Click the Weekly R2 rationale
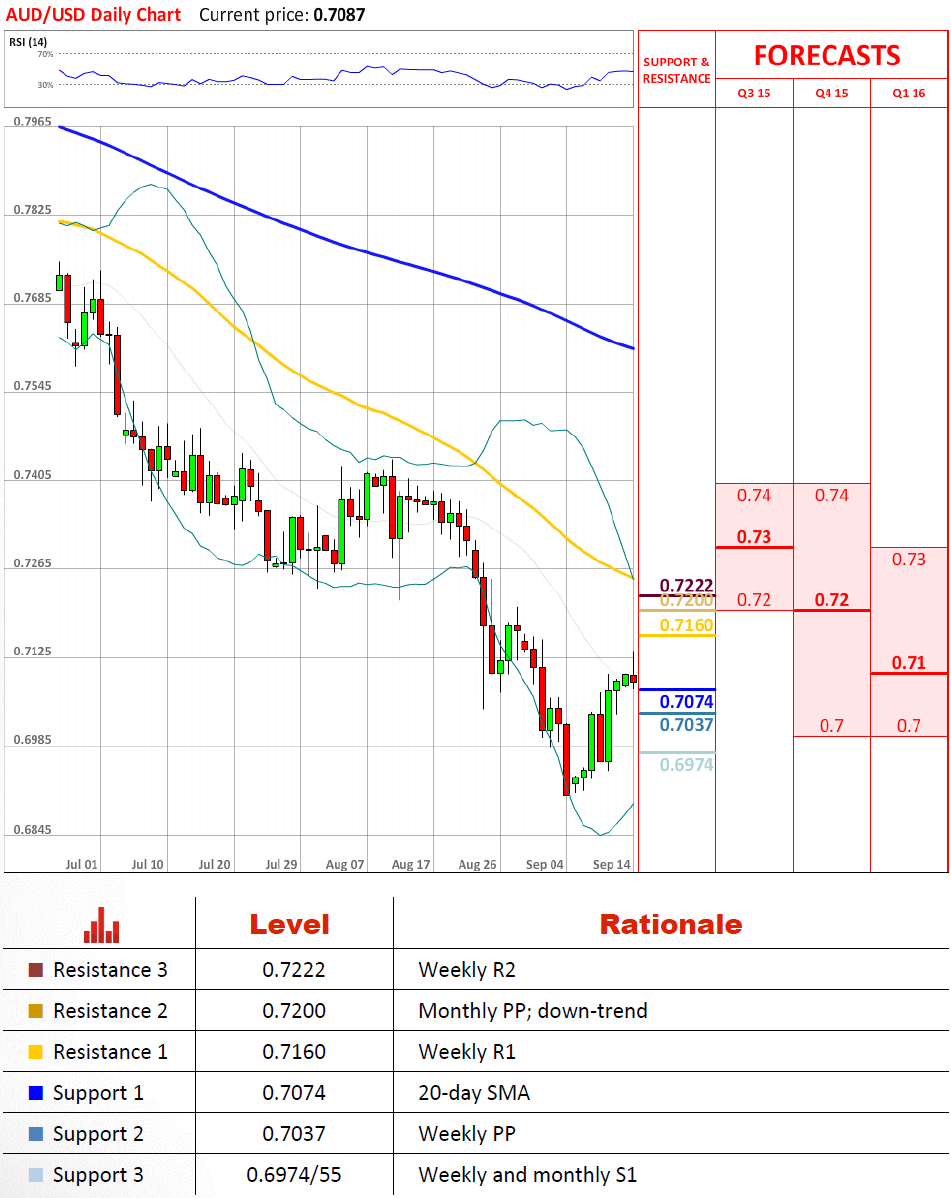This screenshot has height=1198, width=951. point(467,970)
